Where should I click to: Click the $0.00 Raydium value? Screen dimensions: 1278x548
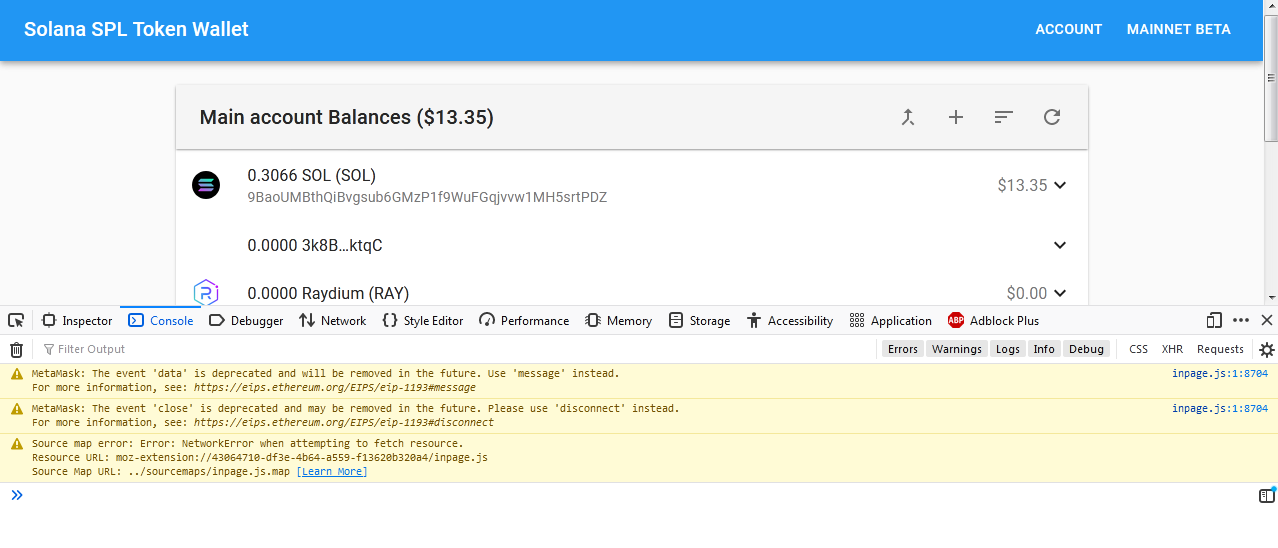pos(1027,293)
